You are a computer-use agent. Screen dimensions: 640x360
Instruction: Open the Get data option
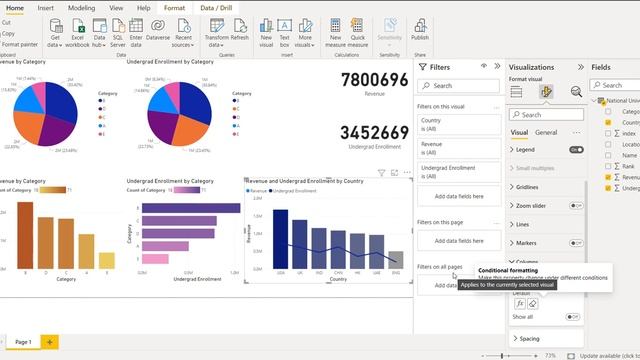(x=55, y=33)
